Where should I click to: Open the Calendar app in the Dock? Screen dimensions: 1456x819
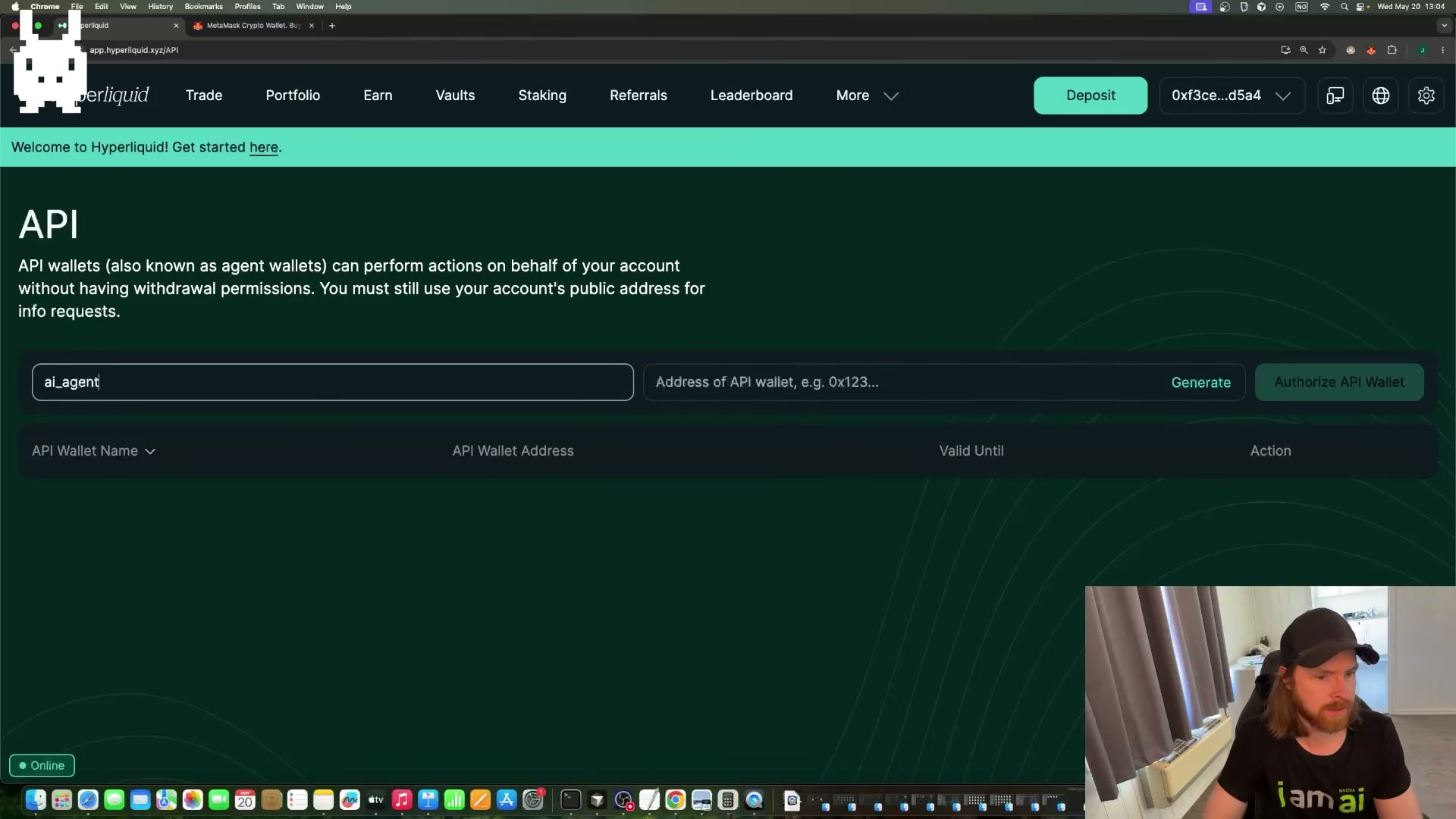pyautogui.click(x=245, y=800)
